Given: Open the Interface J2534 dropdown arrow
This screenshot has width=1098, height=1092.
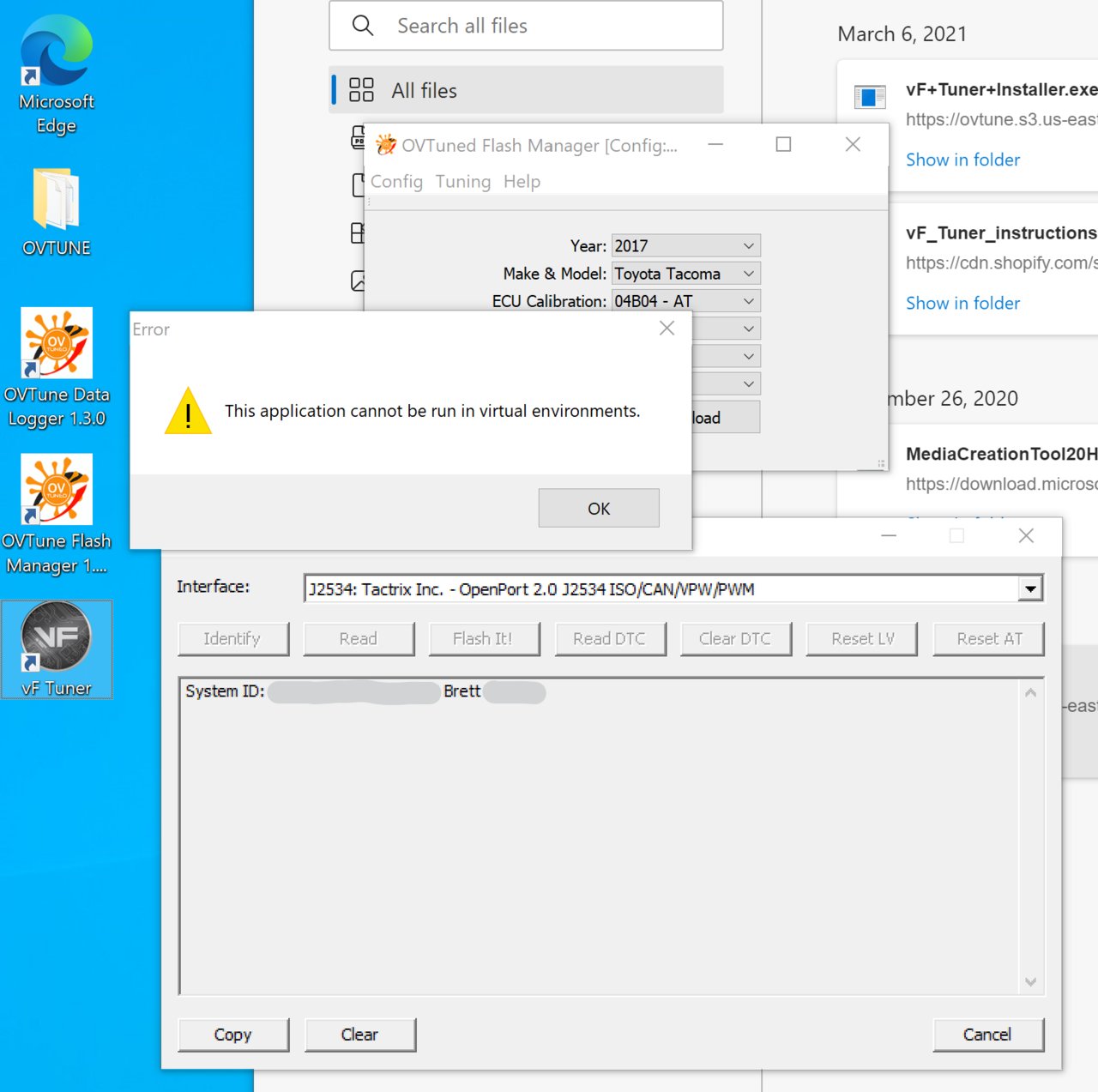Looking at the screenshot, I should click(x=1030, y=588).
